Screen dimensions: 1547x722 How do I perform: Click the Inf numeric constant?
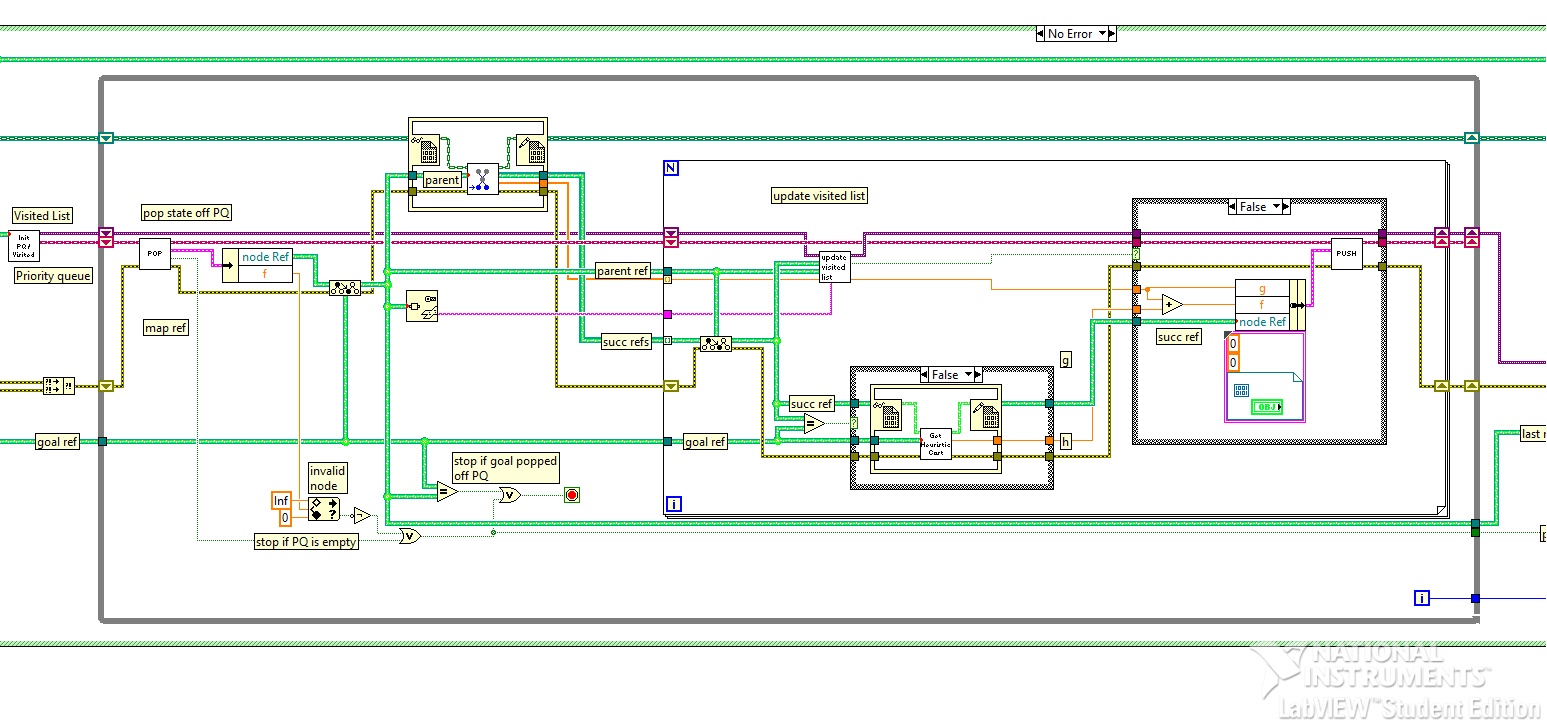(281, 501)
